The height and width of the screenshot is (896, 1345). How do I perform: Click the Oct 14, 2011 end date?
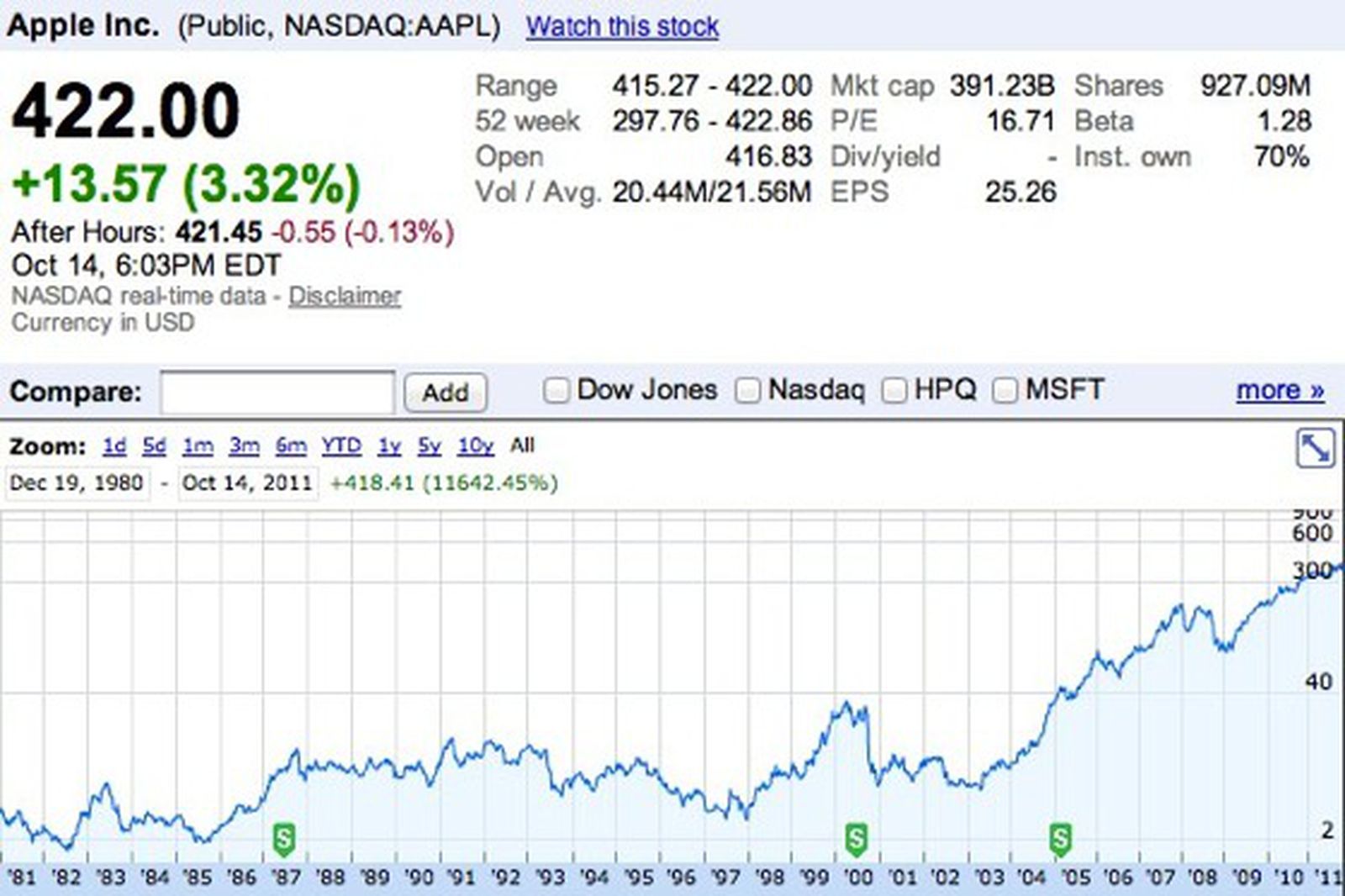248,482
